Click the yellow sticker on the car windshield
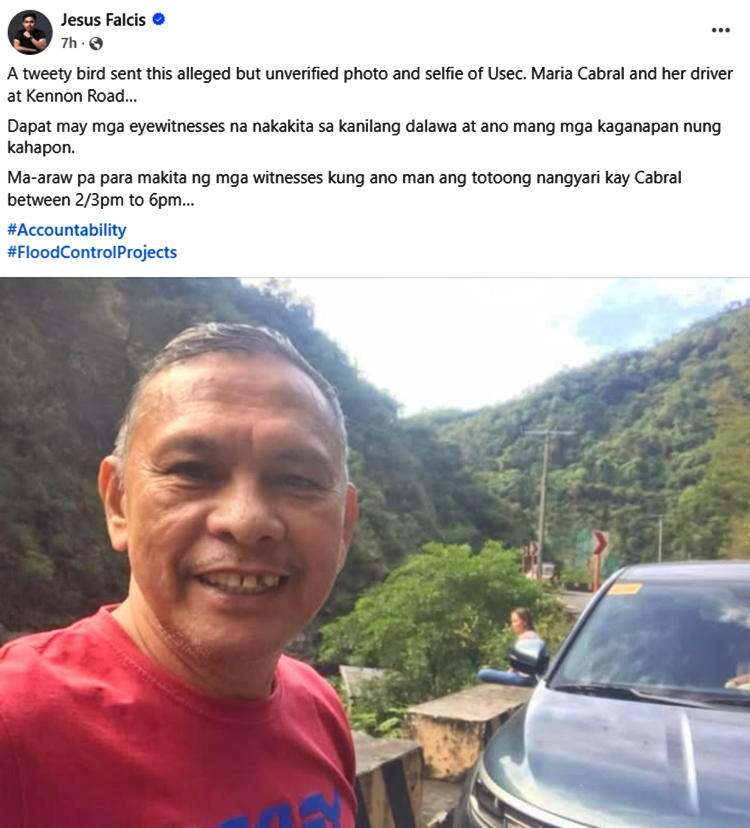 [624, 589]
